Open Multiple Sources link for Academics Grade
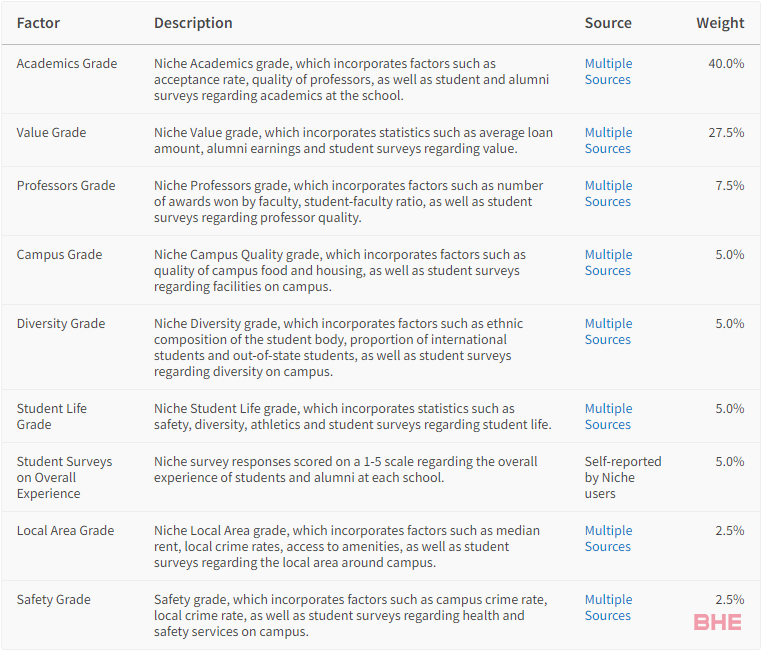 click(x=608, y=71)
